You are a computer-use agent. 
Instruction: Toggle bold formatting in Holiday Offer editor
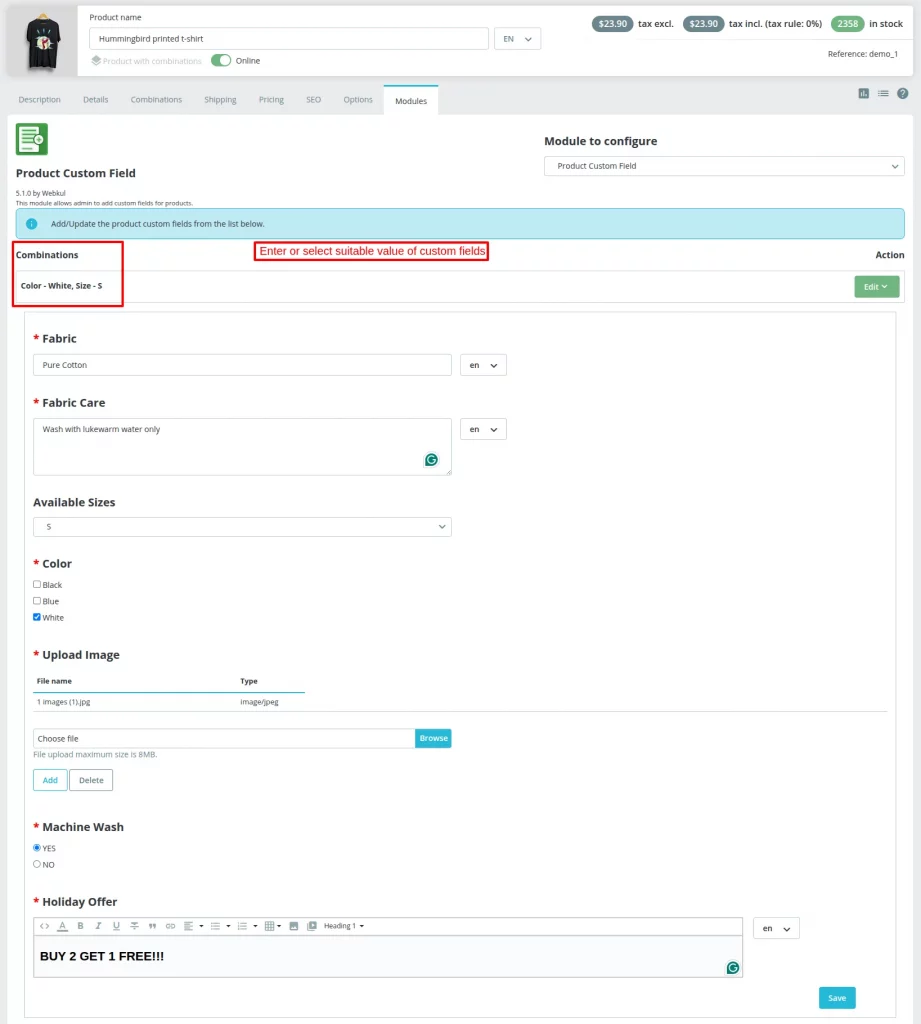(x=80, y=925)
